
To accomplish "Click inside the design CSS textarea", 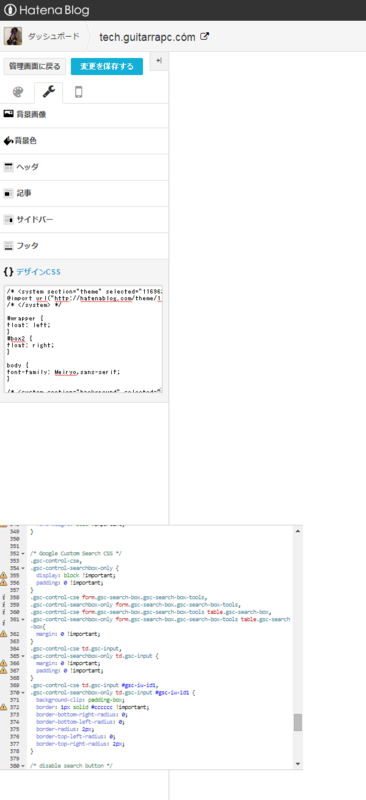I will coord(83,339).
